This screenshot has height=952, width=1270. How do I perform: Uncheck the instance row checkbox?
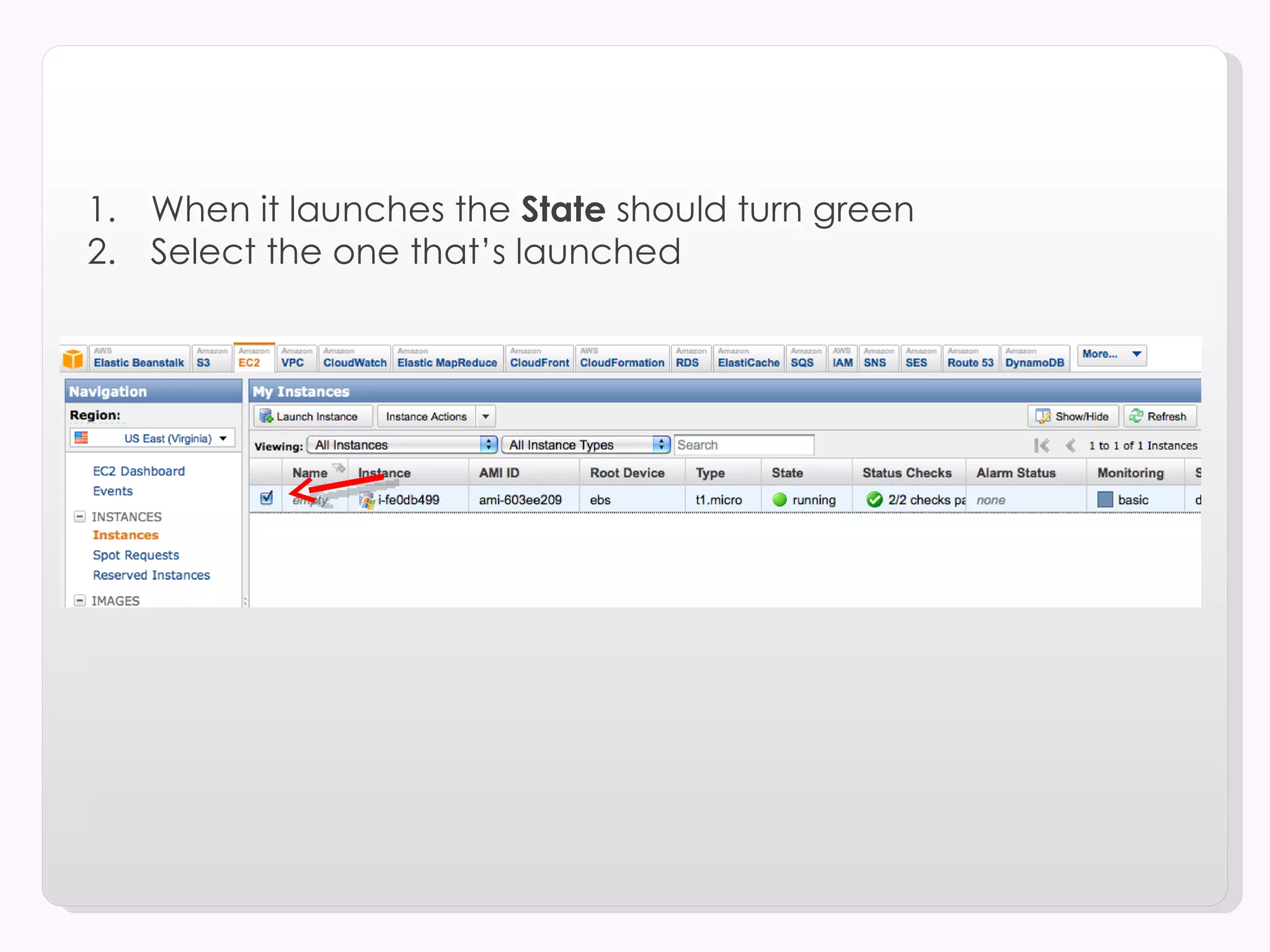pyautogui.click(x=267, y=498)
